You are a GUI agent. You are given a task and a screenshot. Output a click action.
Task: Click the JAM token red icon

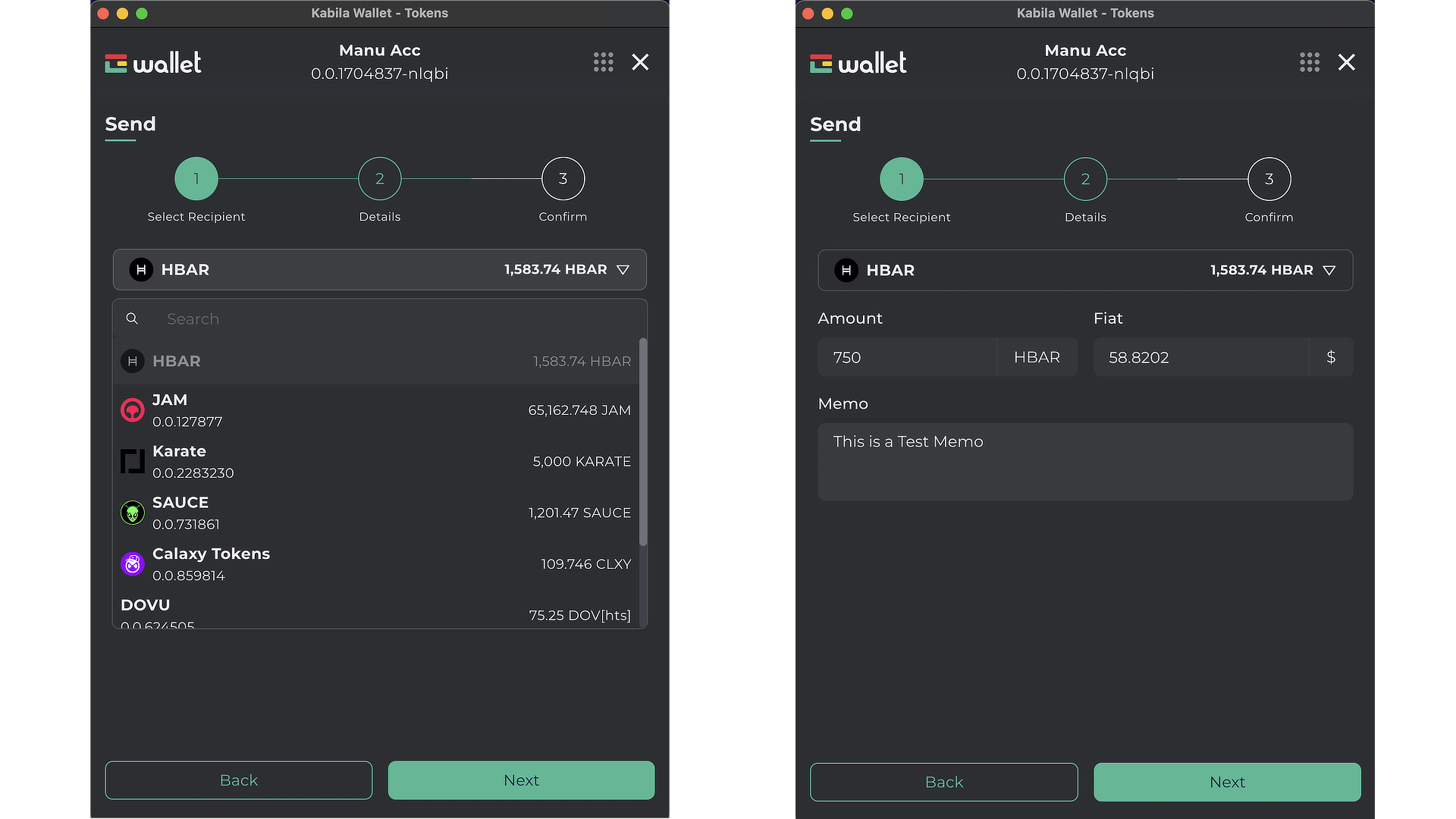133,410
